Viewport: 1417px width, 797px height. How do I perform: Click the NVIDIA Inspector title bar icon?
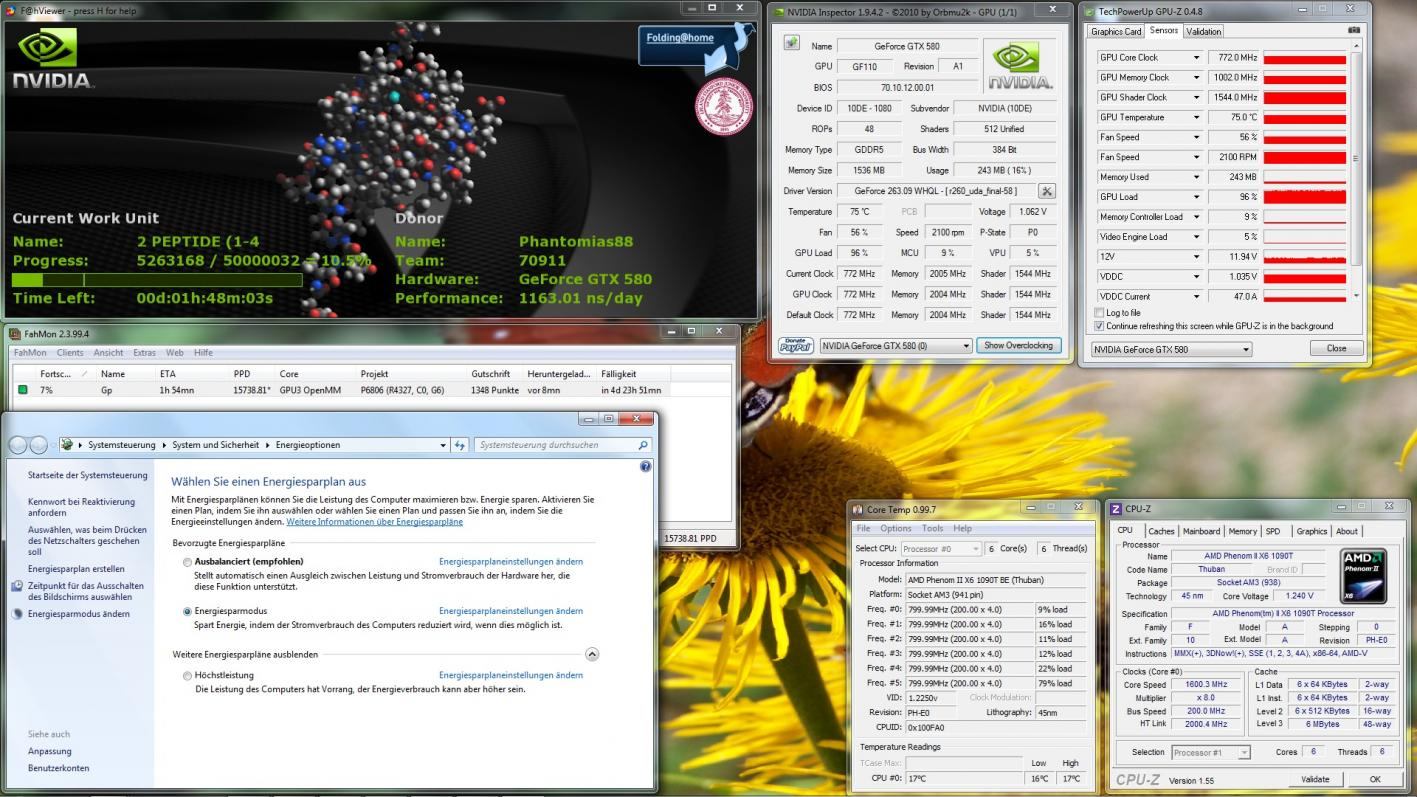point(779,12)
